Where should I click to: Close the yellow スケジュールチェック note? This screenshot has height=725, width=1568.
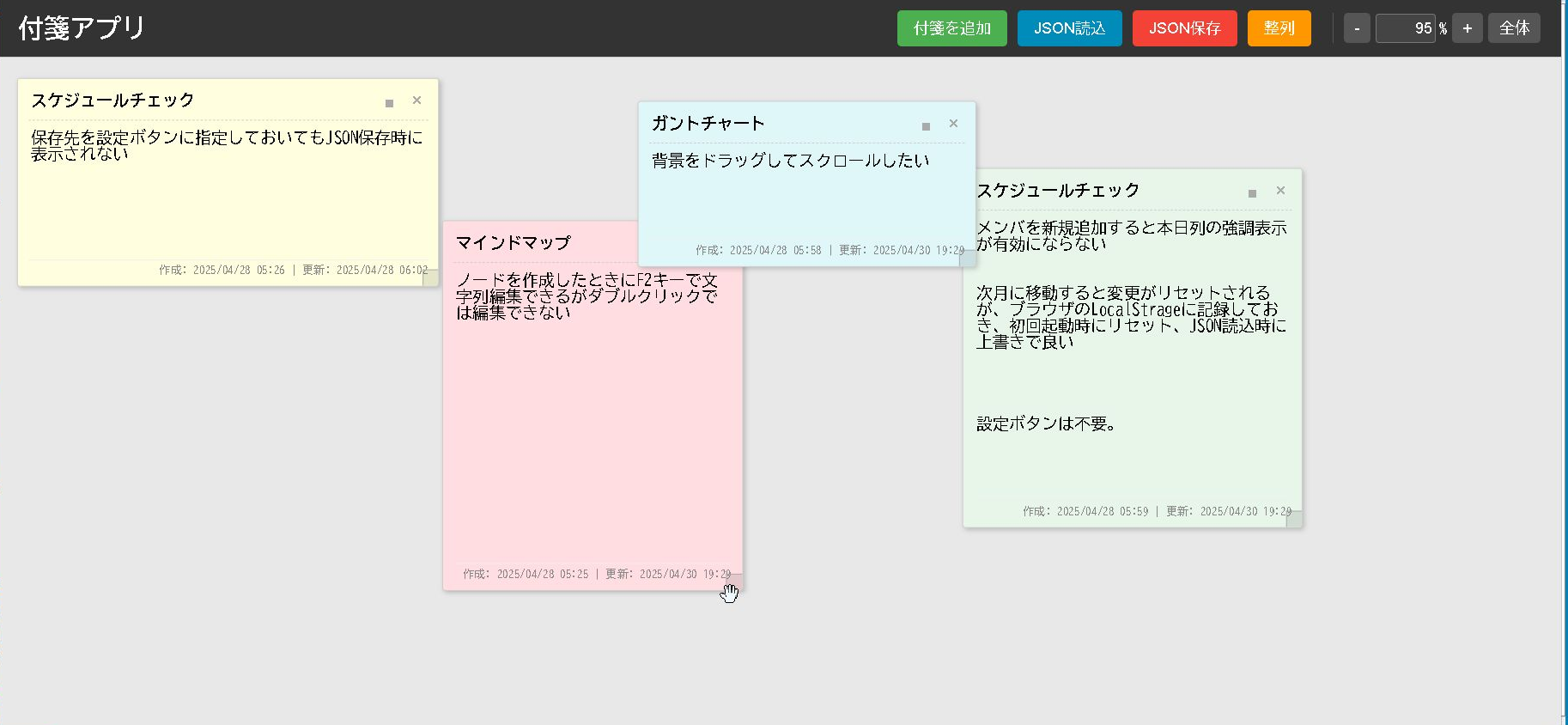click(x=416, y=101)
